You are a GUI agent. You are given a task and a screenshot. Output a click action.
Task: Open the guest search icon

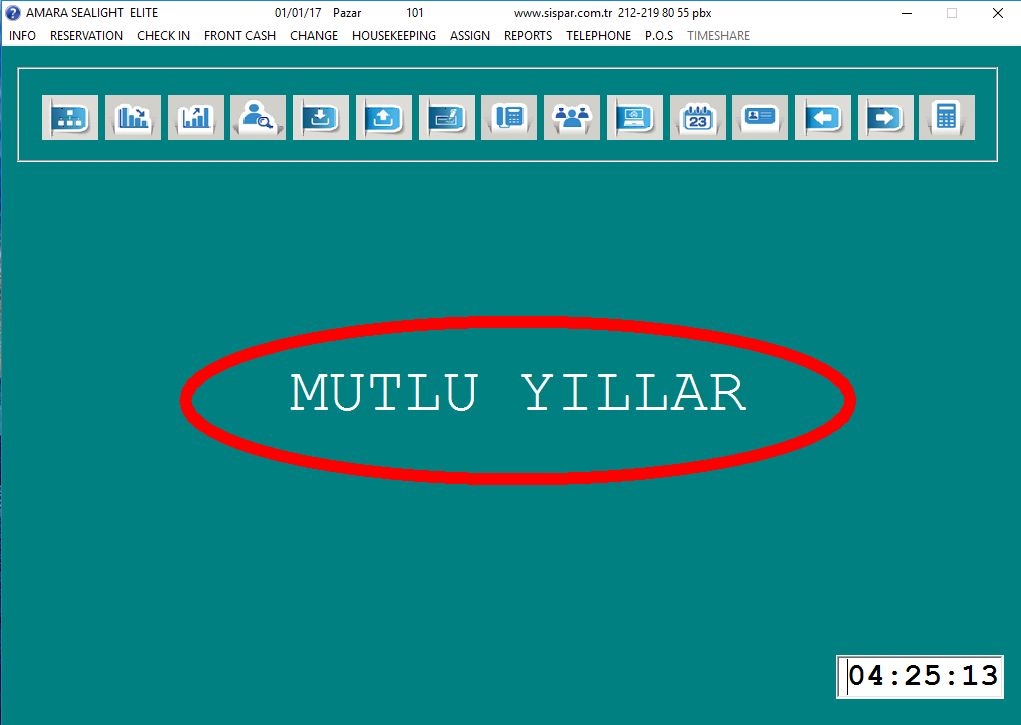258,118
